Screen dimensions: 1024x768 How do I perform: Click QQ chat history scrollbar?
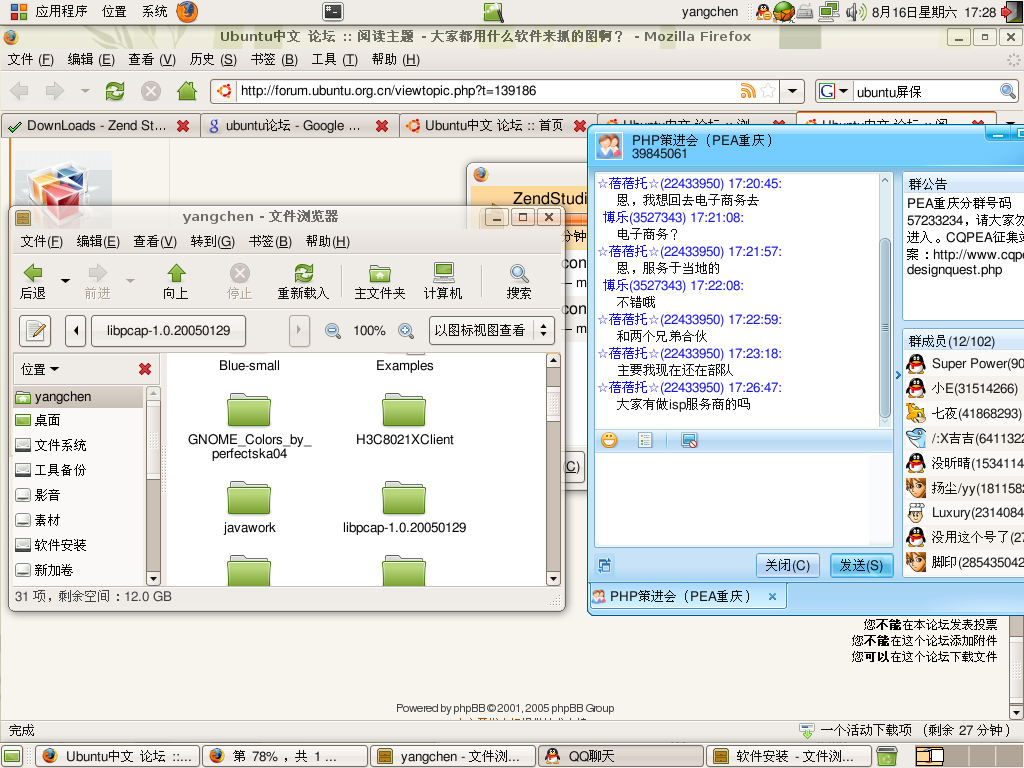tap(885, 327)
